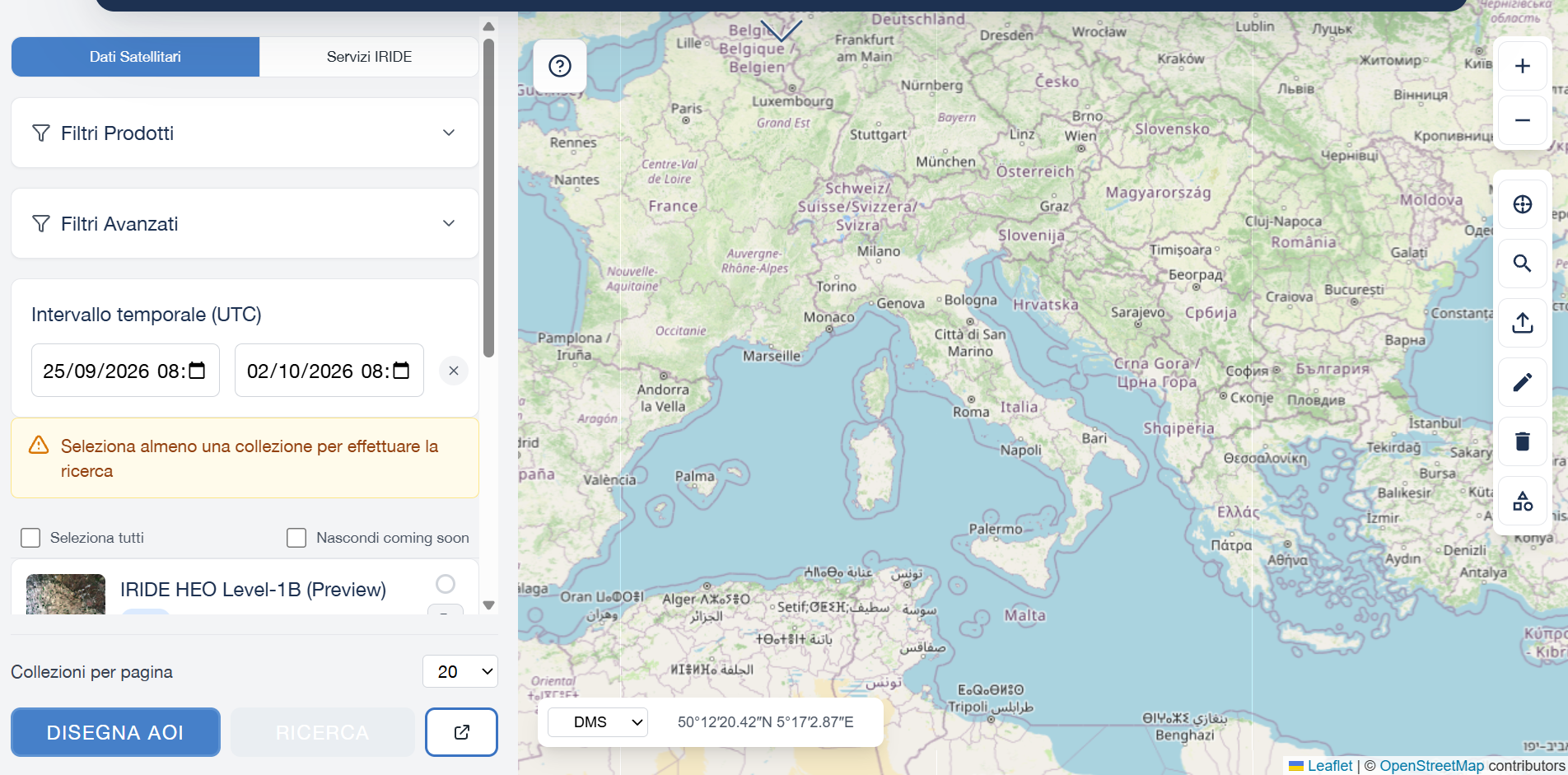Expand the Filtri Avanzati section chevron
1568x775 pixels.
pos(449,223)
